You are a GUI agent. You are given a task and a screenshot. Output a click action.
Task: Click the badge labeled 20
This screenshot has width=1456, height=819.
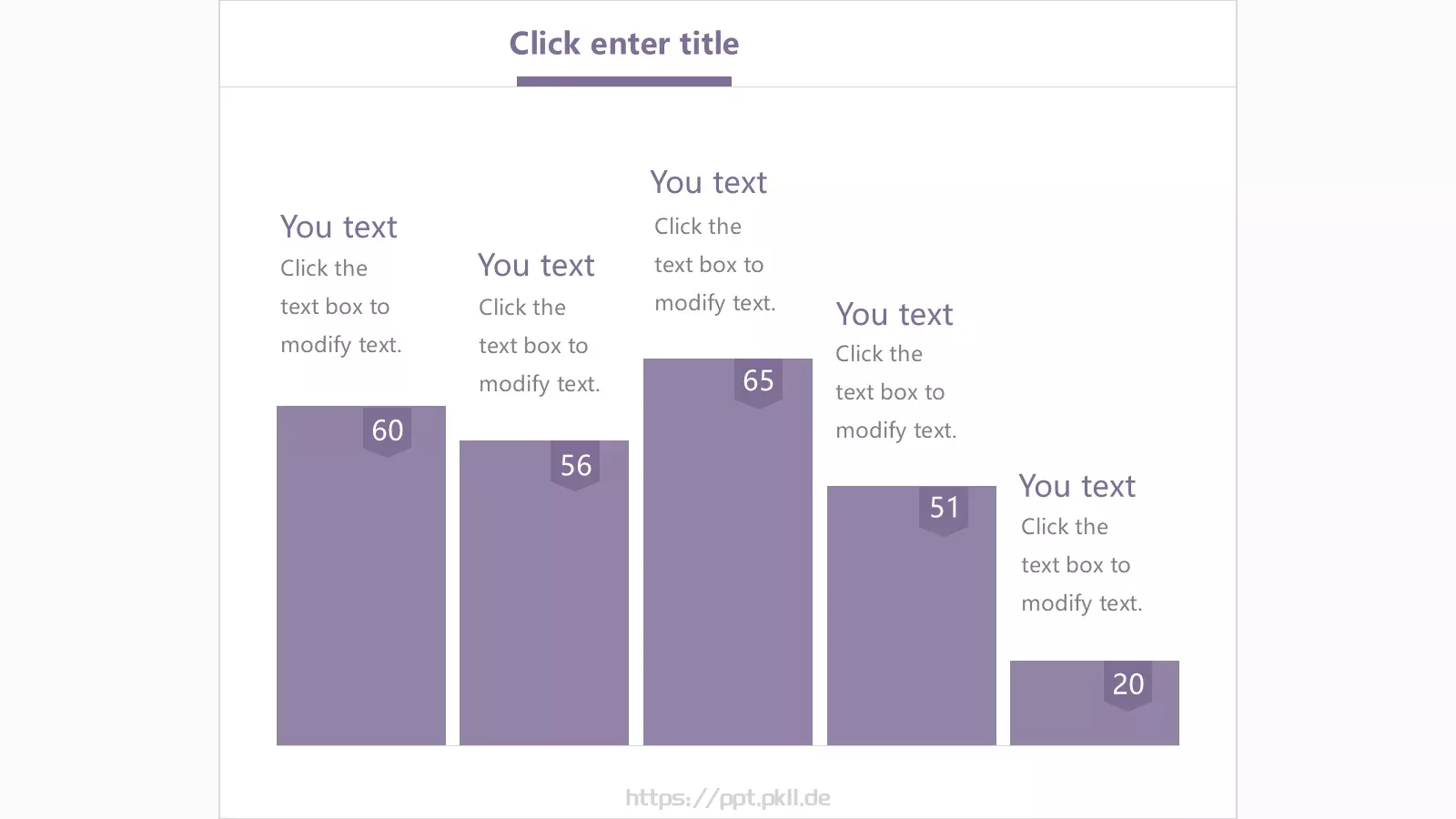click(1128, 685)
